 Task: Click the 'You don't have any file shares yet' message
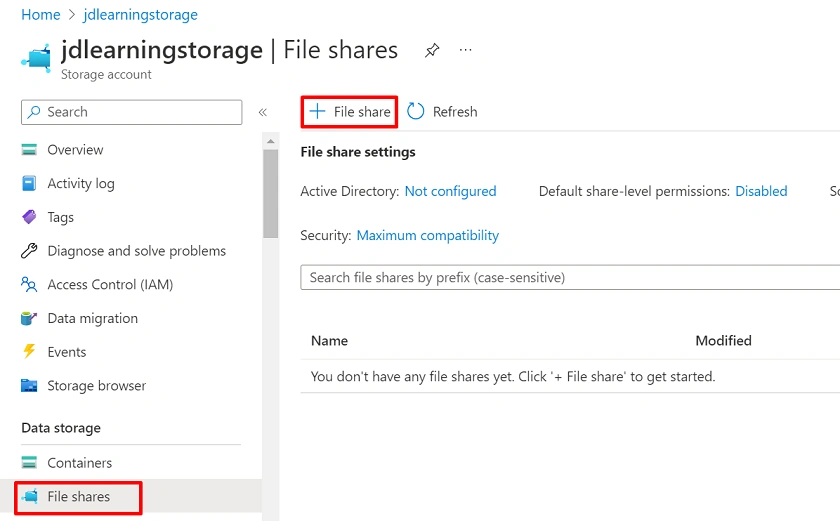(513, 377)
